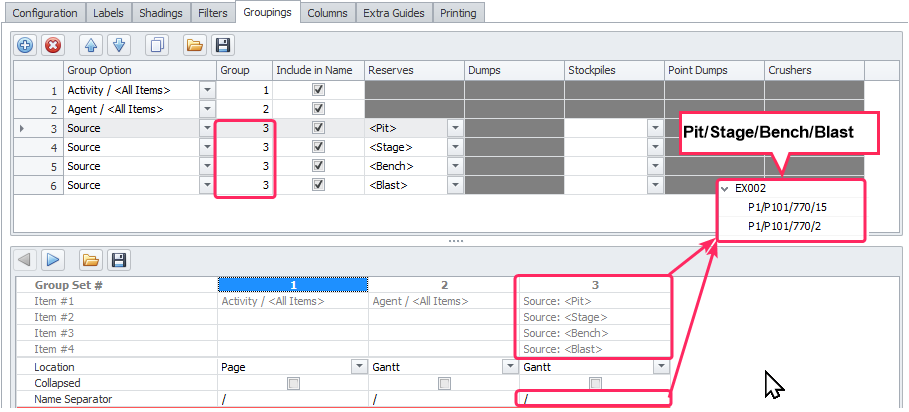
Task: Expand Location dropdown set to Page
Action: click(358, 367)
